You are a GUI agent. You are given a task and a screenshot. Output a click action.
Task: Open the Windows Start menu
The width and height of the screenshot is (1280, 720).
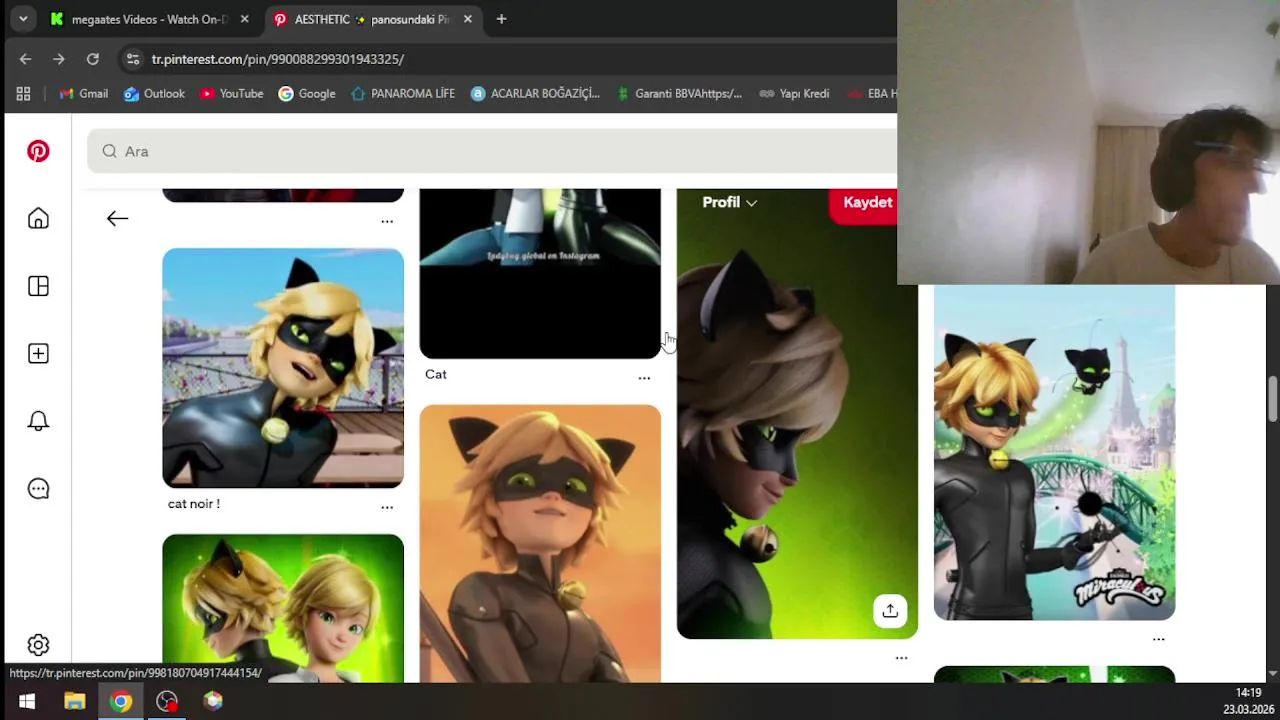click(27, 701)
